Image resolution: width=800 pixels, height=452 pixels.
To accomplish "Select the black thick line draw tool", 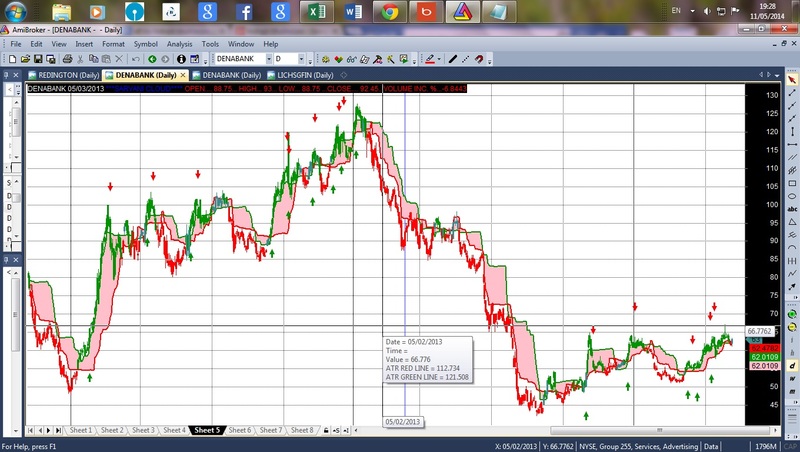I will (453, 59).
